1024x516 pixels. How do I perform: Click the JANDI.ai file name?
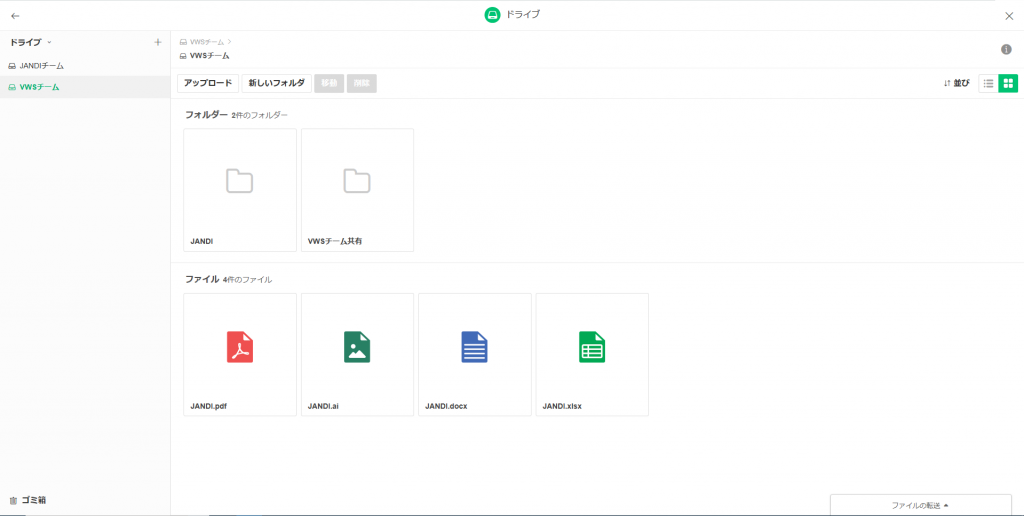click(323, 406)
